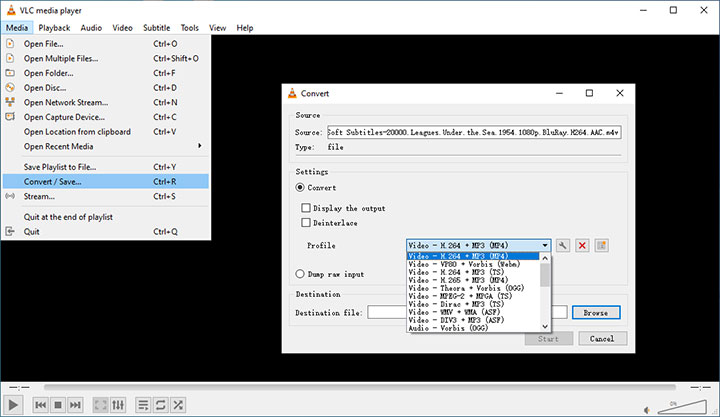Click Browse for destination file
Screen dimensions: 720x417
pyautogui.click(x=596, y=312)
